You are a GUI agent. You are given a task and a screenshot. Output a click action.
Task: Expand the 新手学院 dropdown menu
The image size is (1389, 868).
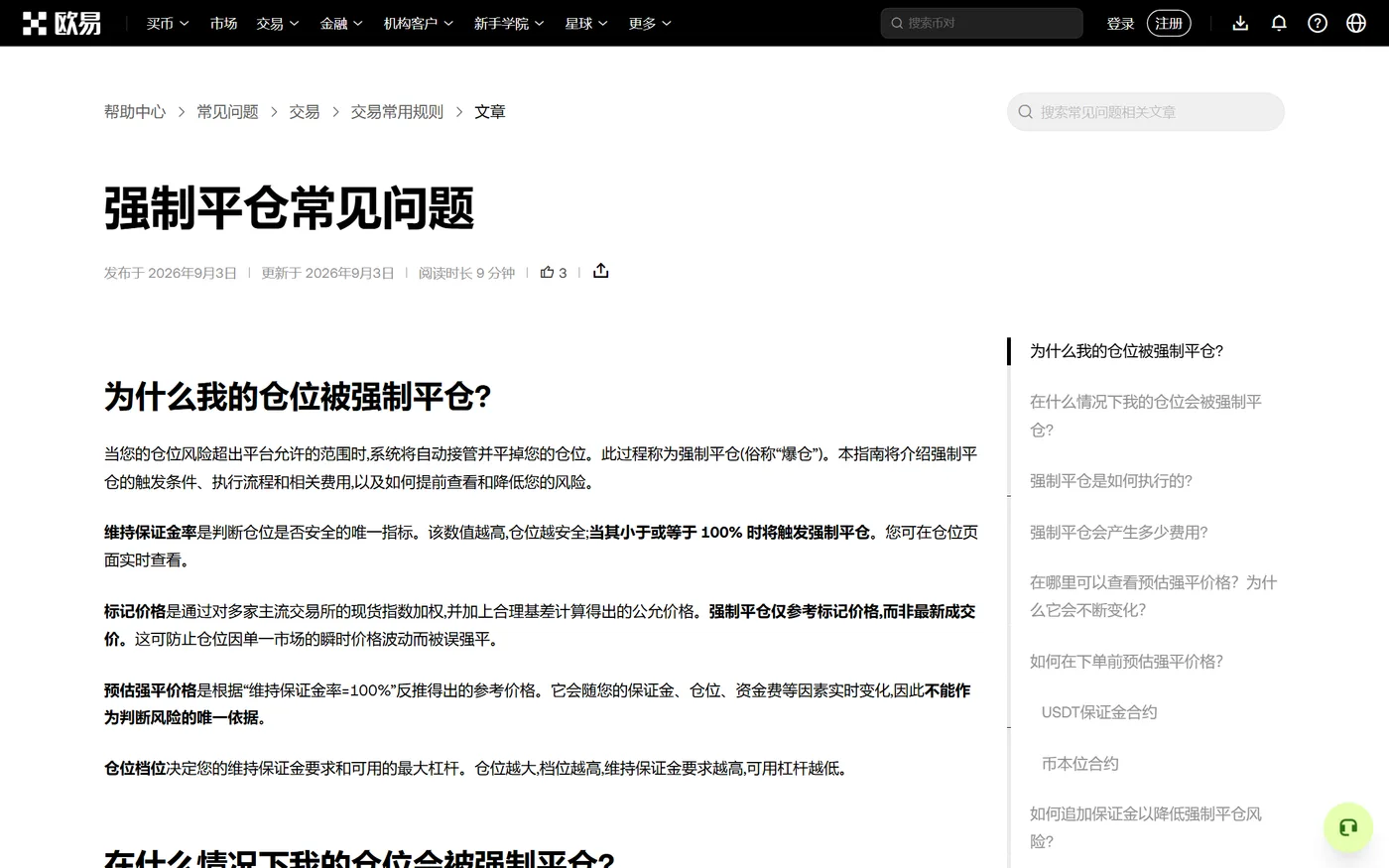pos(509,23)
